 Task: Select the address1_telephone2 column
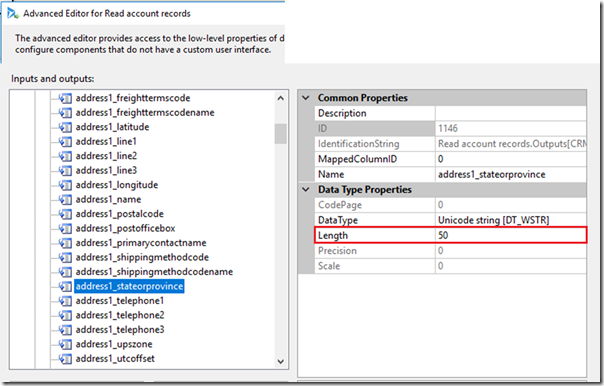click(x=120, y=316)
